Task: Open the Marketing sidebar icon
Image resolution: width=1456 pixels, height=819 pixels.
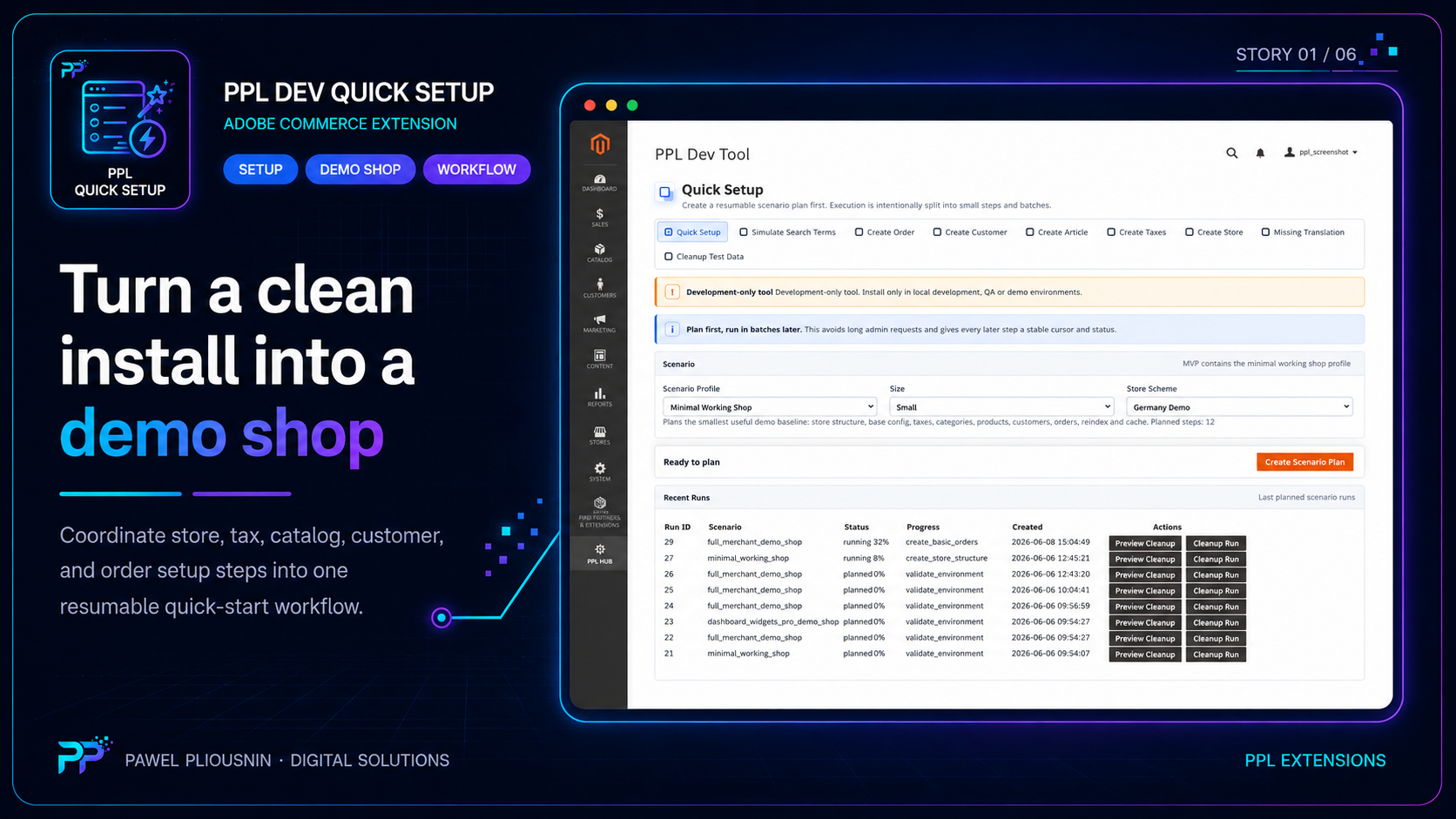Action: point(599,324)
